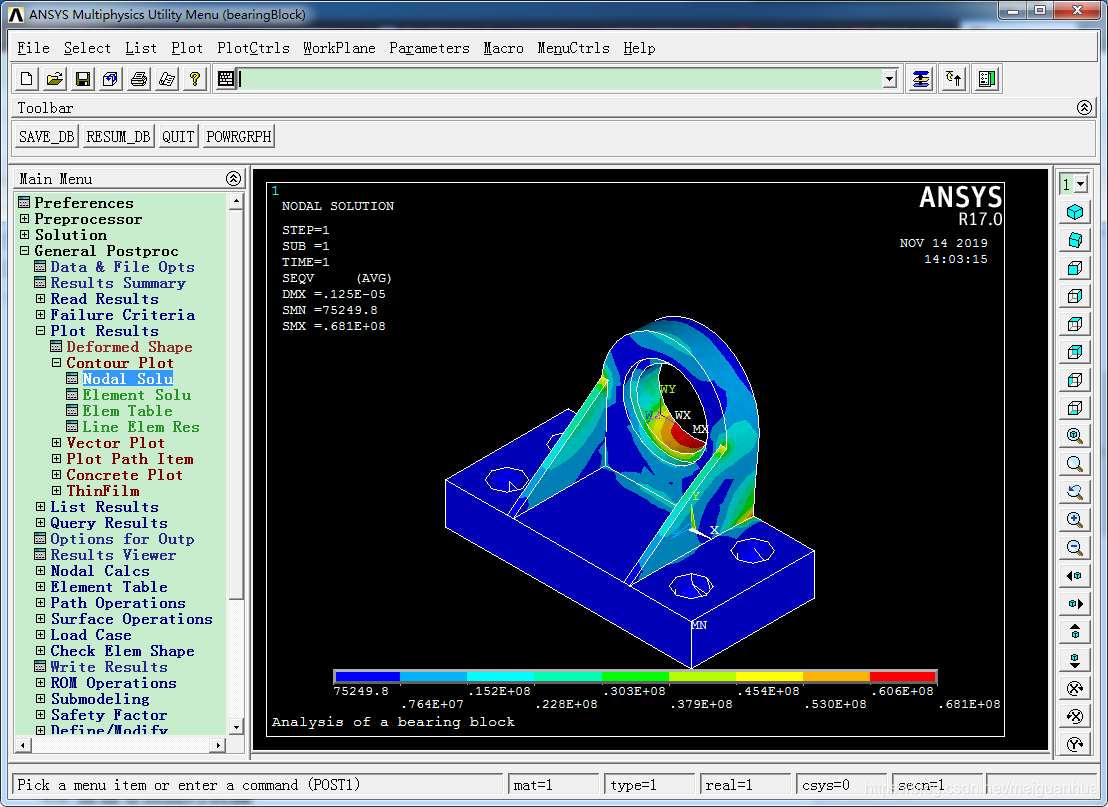Viewport: 1108px width, 807px height.
Task: Select Element Solu under Contour Plot
Action: click(x=136, y=395)
